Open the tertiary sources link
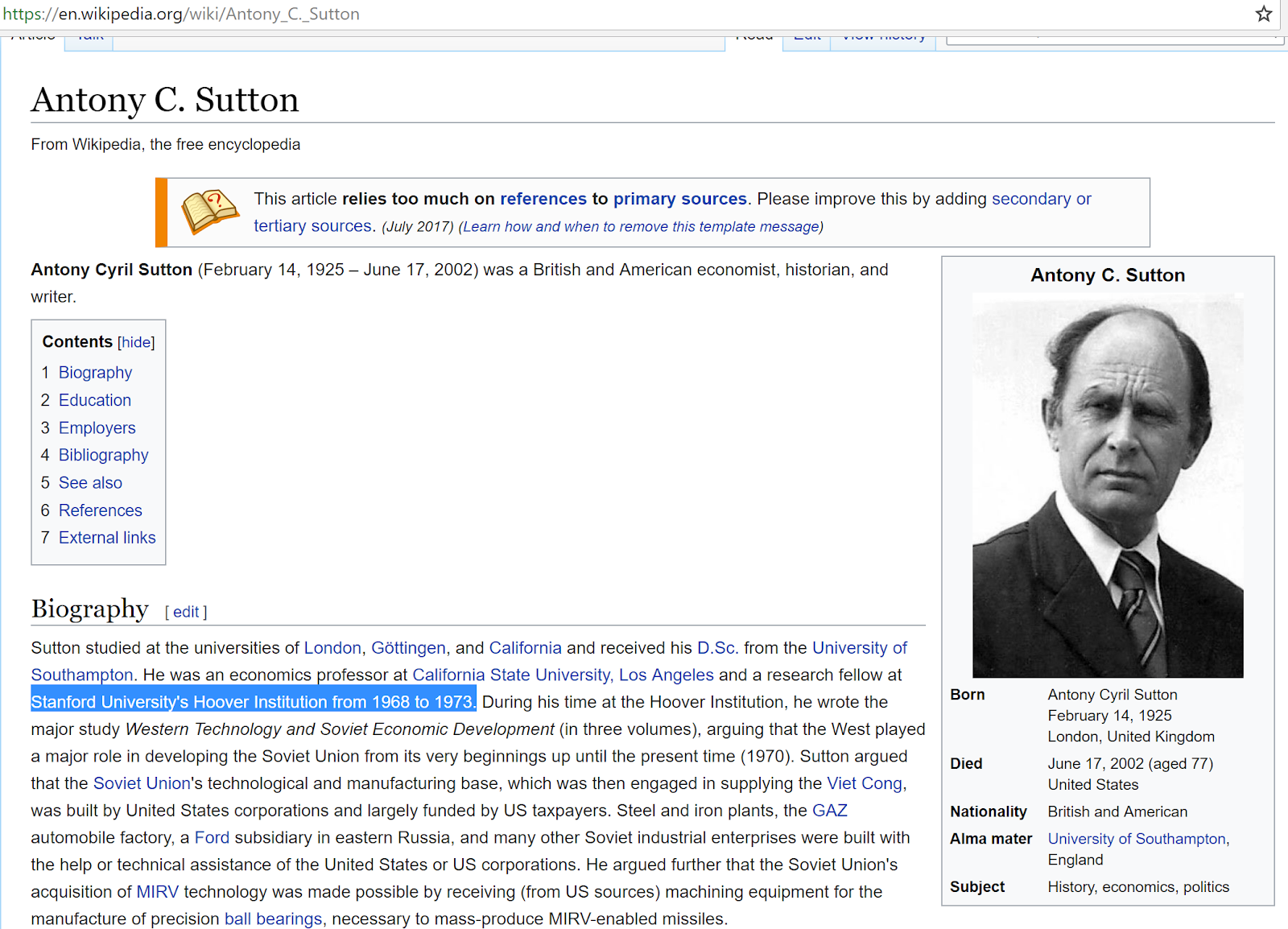The height and width of the screenshot is (929, 1288). [x=313, y=226]
